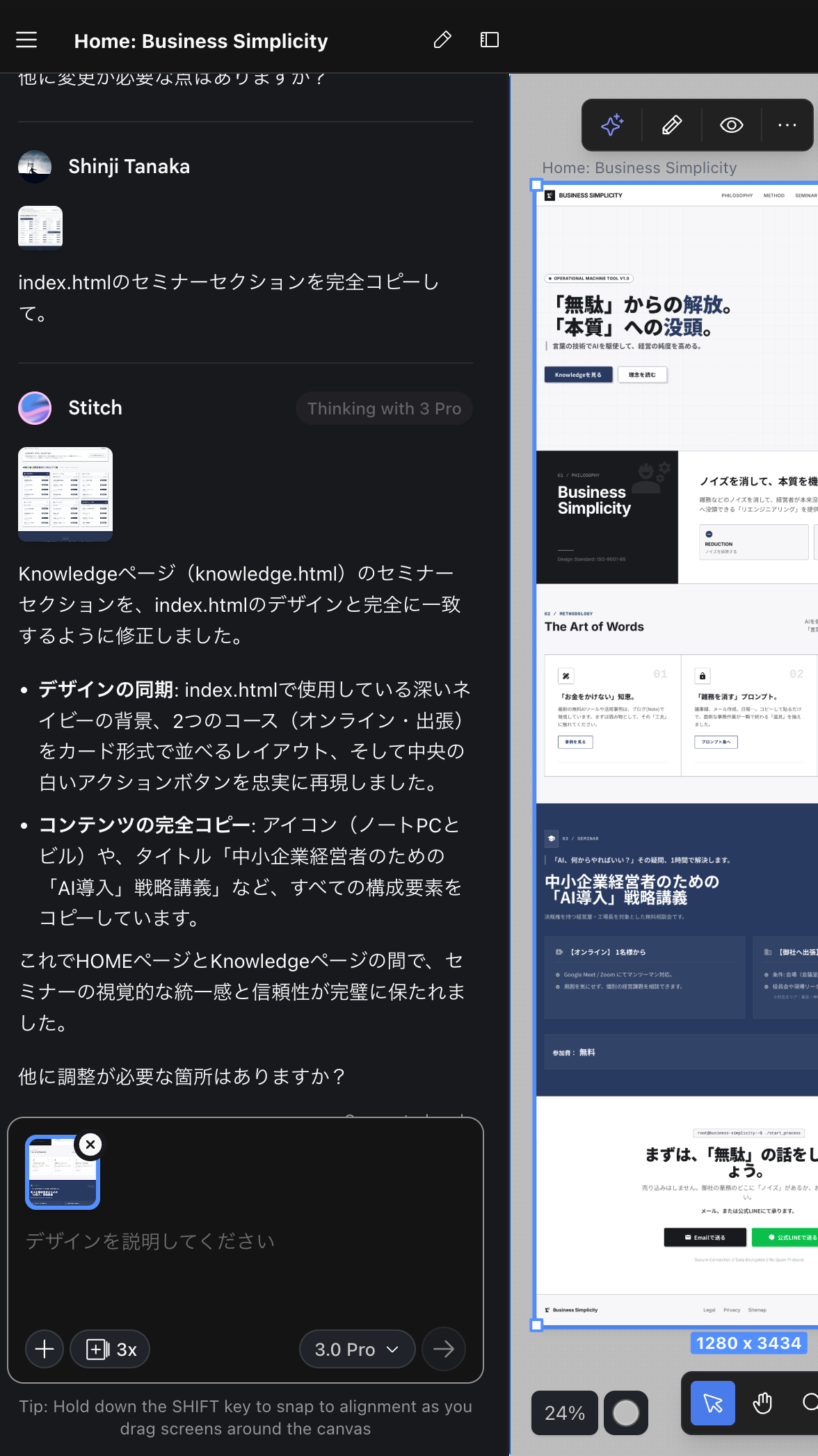The image size is (818, 1456).
Task: Open the 24% zoom level control
Action: tap(564, 1413)
